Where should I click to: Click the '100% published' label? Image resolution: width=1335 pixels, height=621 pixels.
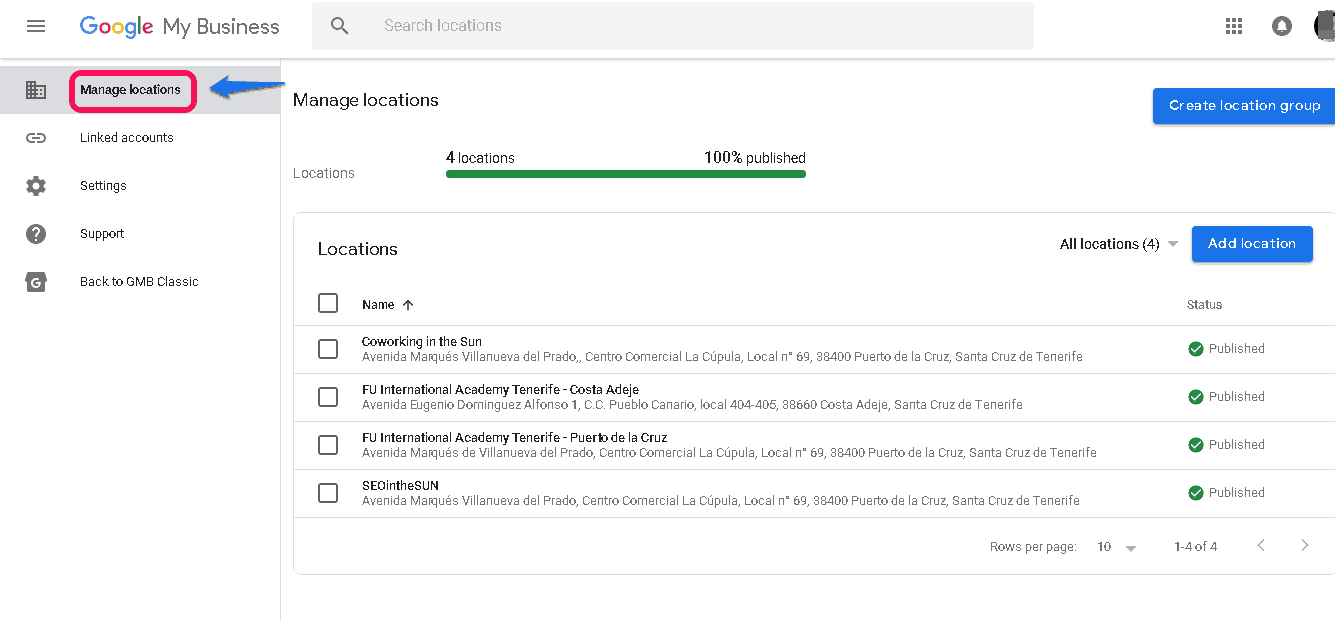(x=755, y=158)
